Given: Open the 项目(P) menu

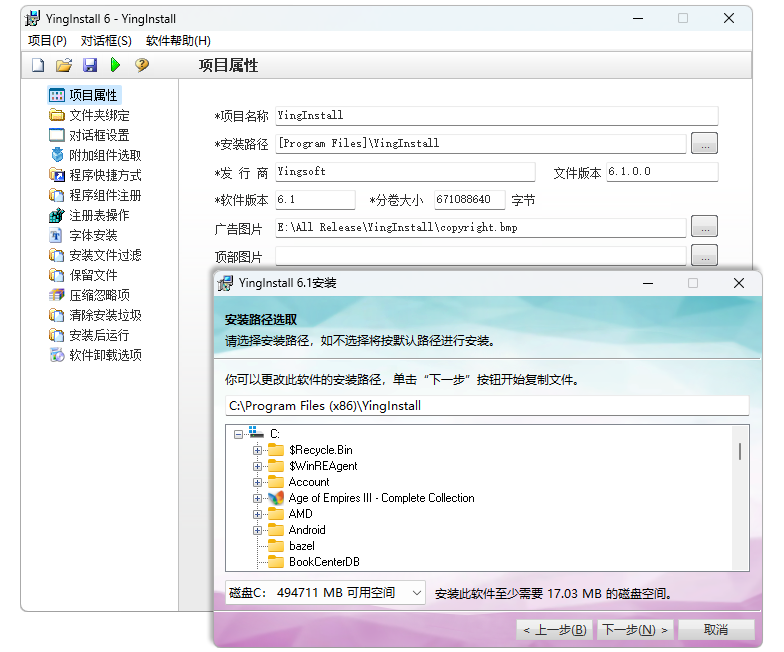Looking at the screenshot, I should [48, 41].
